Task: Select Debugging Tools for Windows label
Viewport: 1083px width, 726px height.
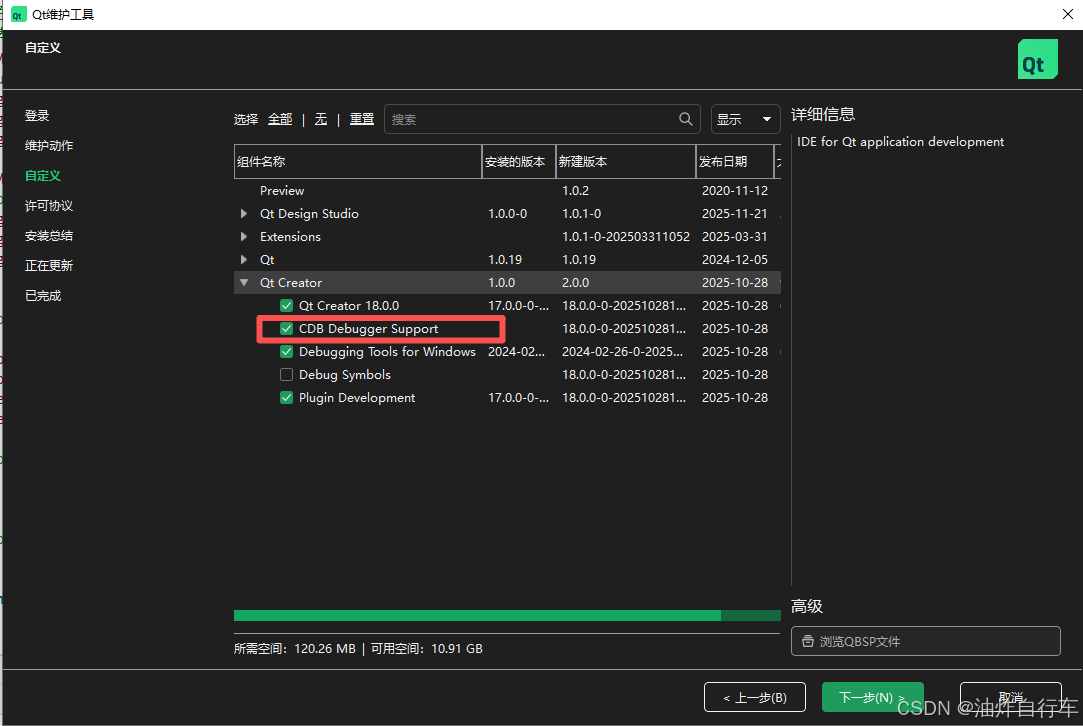Action: 387,352
